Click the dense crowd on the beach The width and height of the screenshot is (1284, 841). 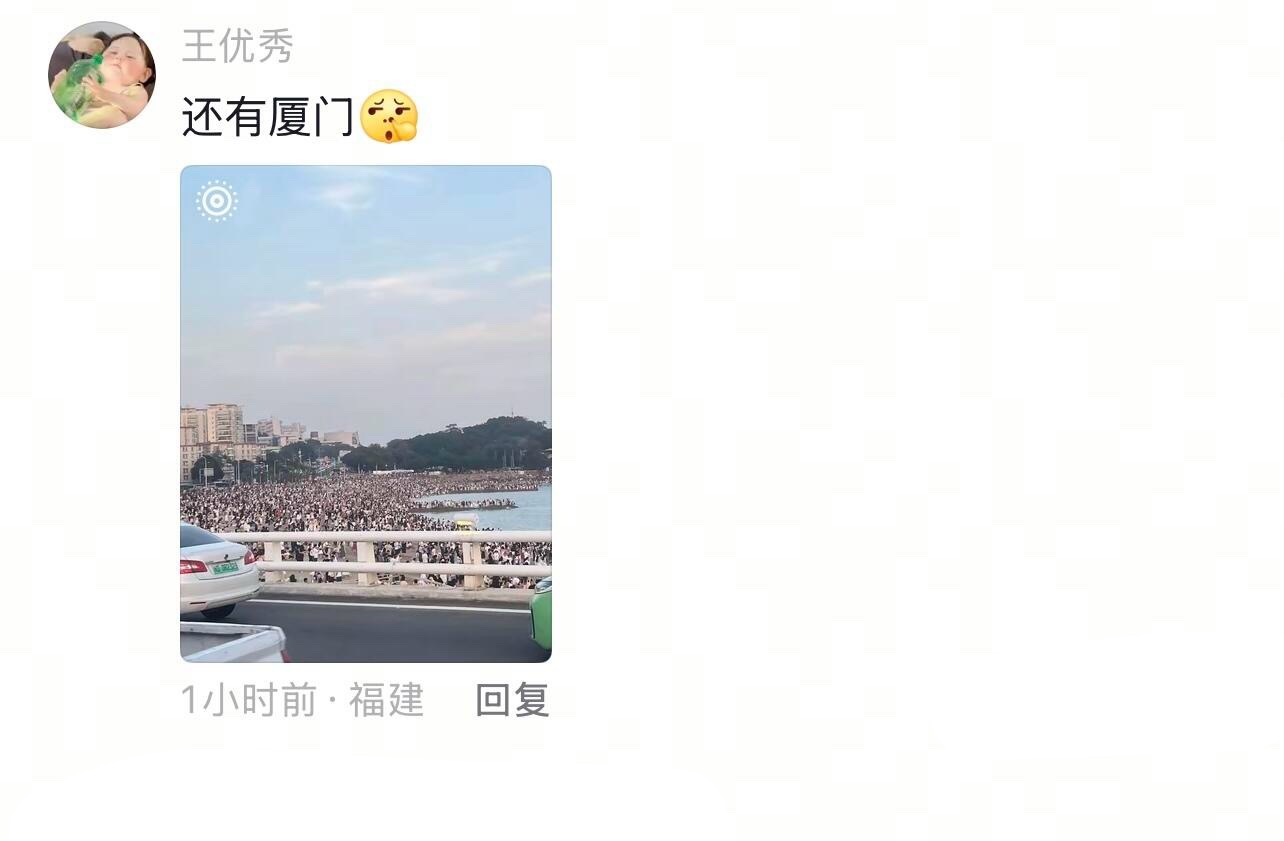click(x=320, y=505)
